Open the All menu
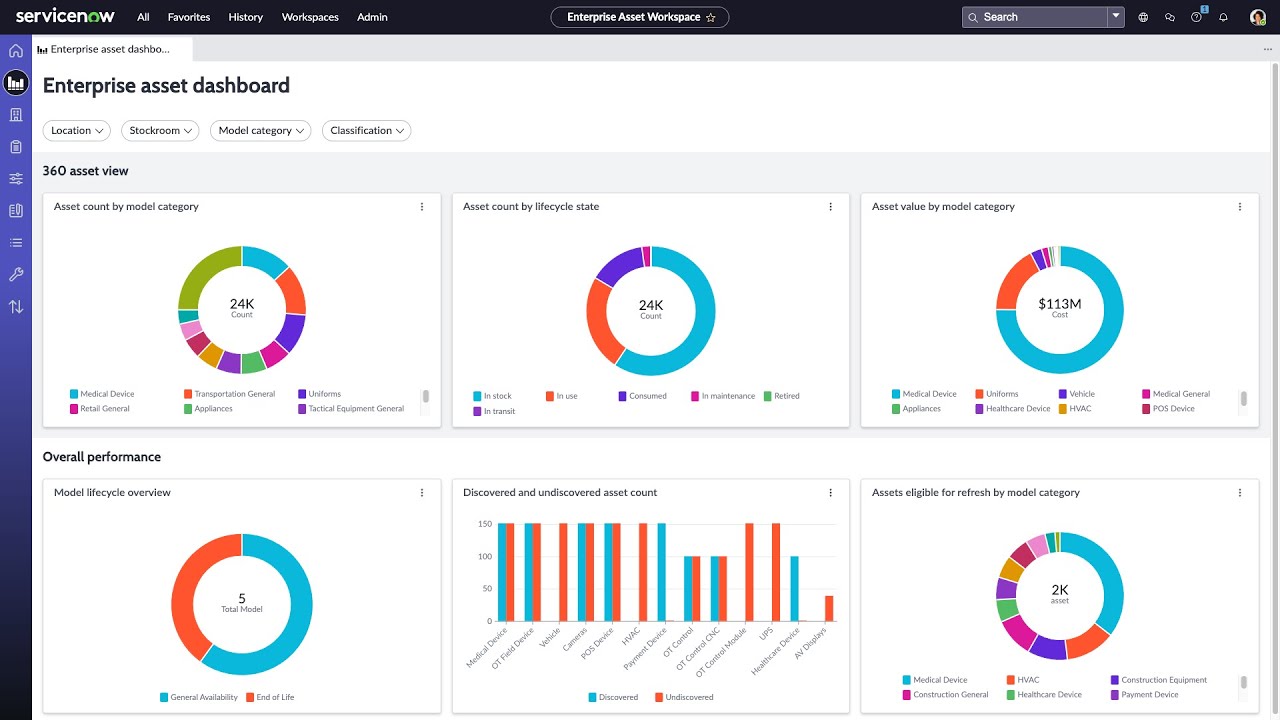Screen dimensions: 1280x720 [x=144, y=17]
